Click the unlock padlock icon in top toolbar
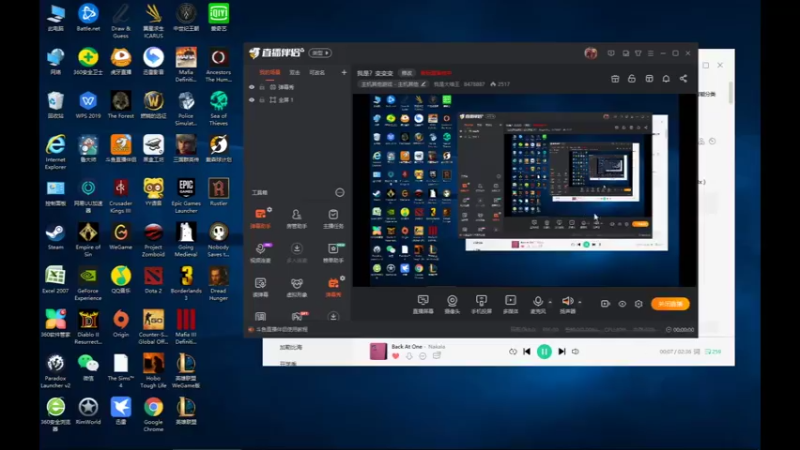The image size is (800, 450). [632, 79]
